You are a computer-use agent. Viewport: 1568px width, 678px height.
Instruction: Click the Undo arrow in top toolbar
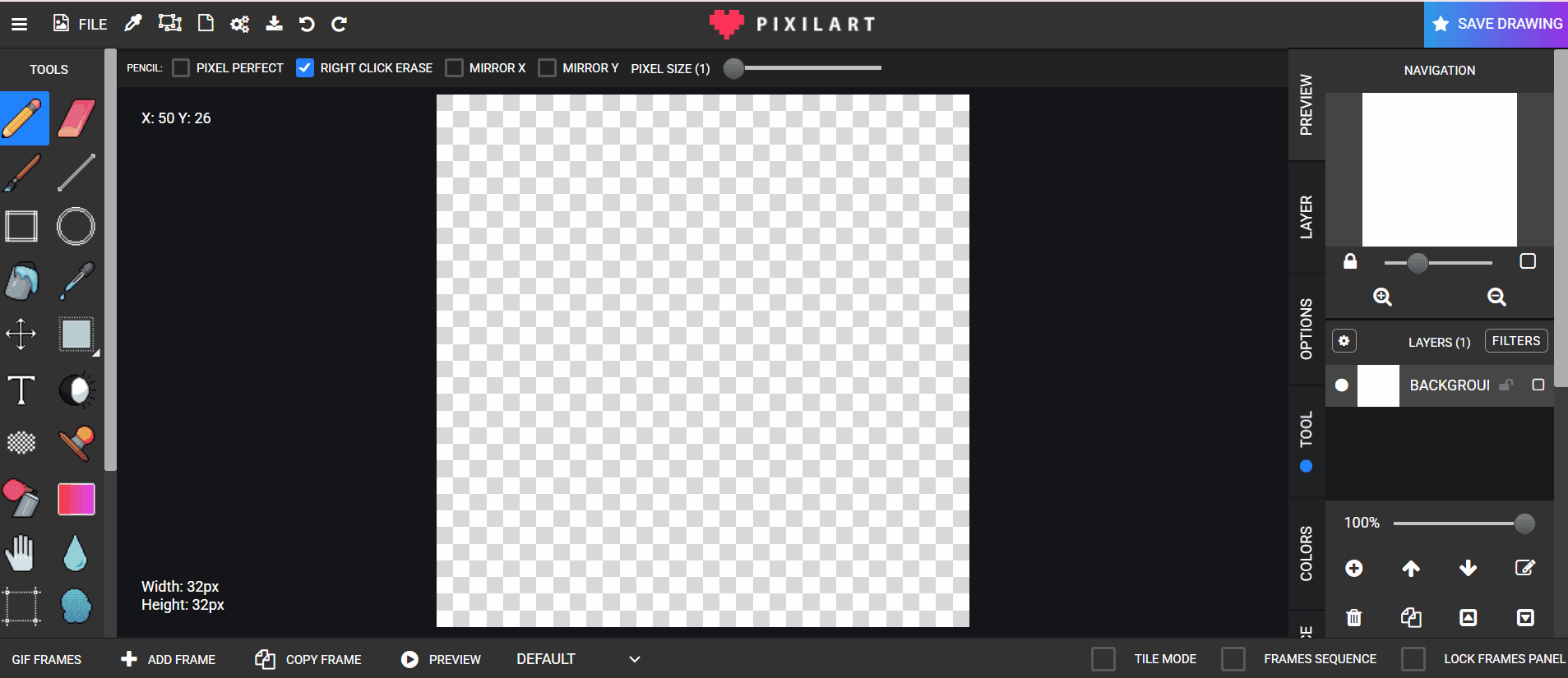[307, 24]
